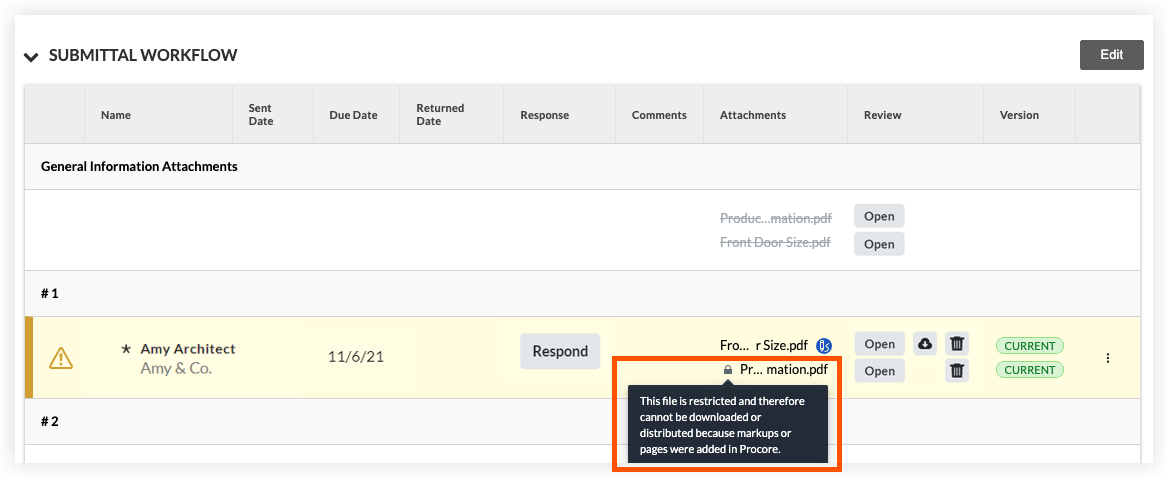Click the General Information Attachments row label

coord(139,166)
